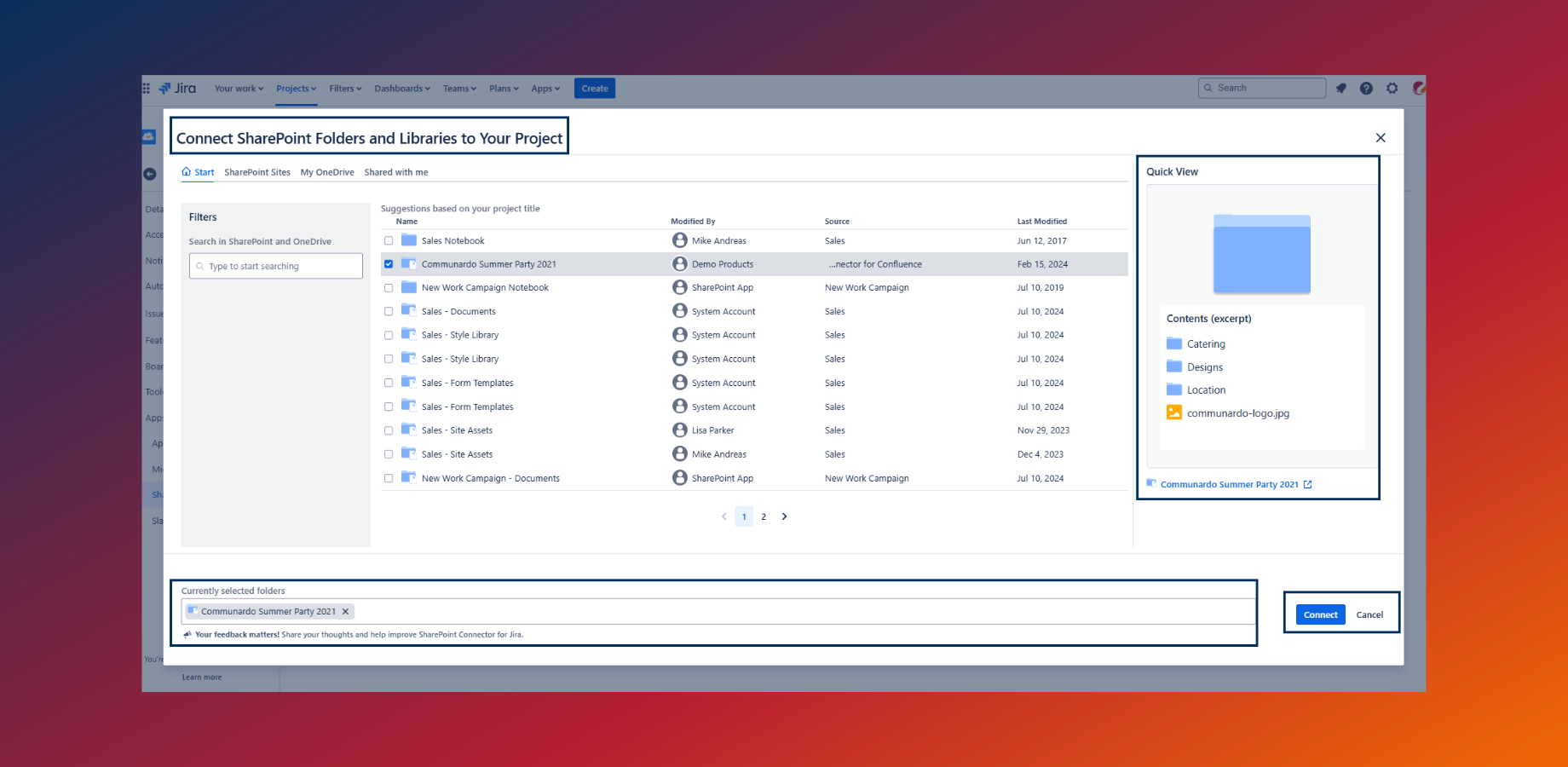Sort by Name column header

(407, 221)
